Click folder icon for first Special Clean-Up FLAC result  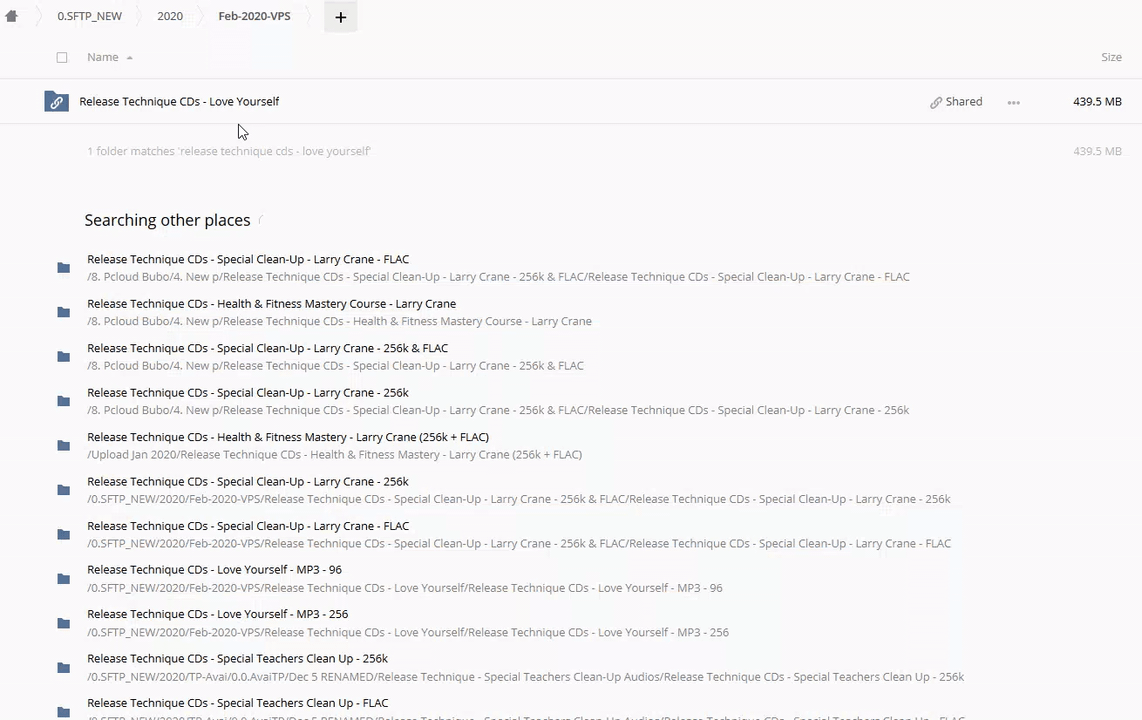point(63,268)
